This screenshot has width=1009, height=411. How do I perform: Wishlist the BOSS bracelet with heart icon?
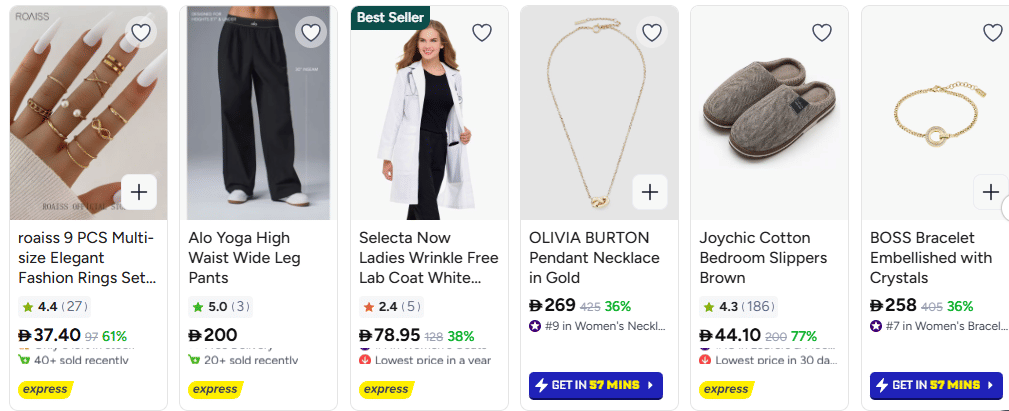pyautogui.click(x=992, y=33)
